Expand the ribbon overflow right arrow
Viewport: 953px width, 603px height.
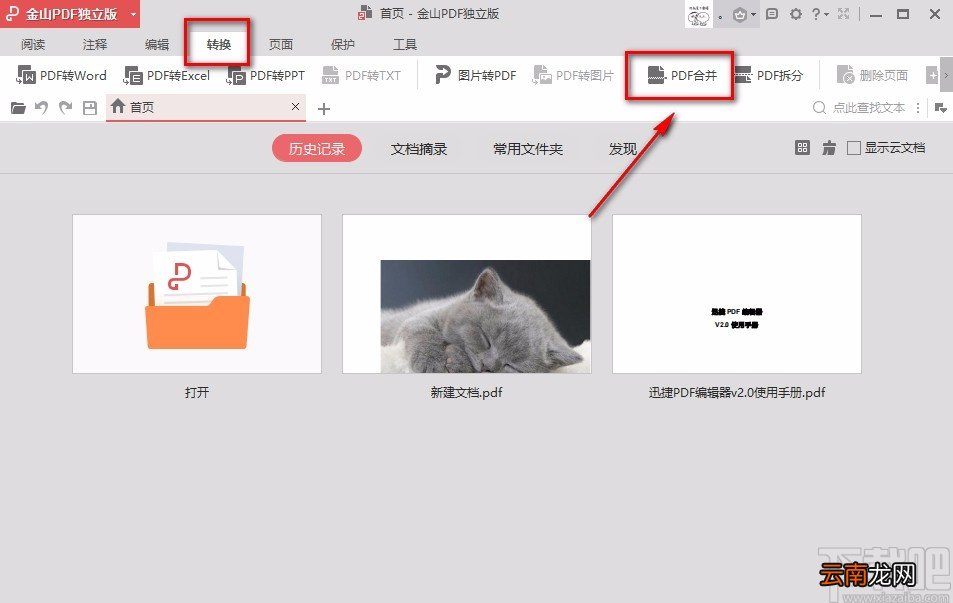click(946, 75)
